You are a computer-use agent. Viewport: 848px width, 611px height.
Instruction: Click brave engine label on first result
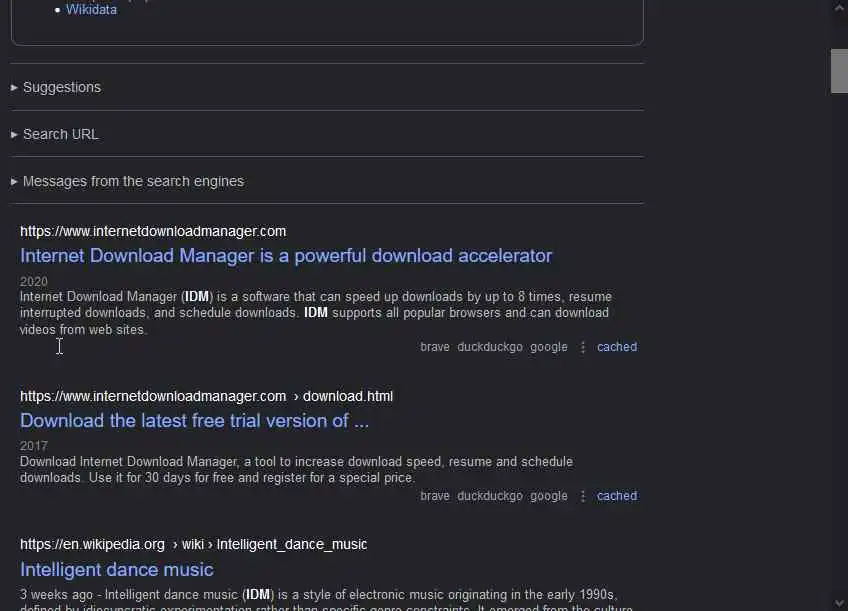click(435, 347)
